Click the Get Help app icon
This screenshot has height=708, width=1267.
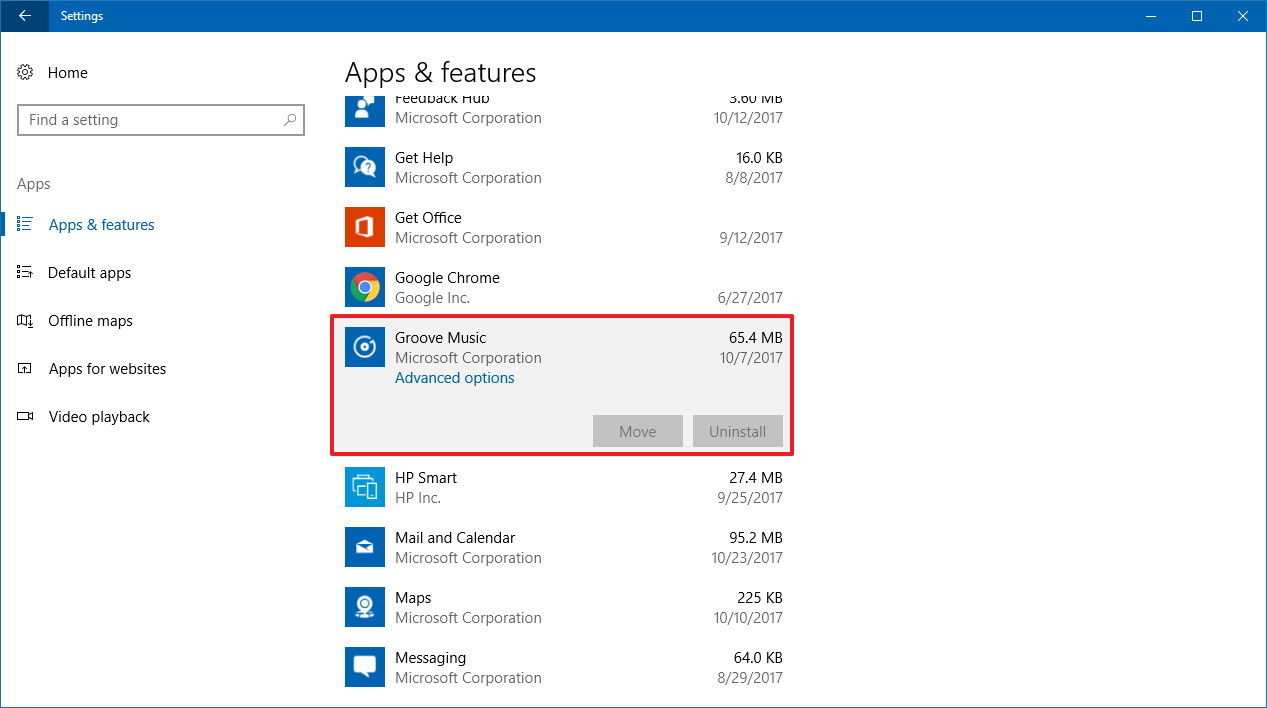pyautogui.click(x=365, y=167)
